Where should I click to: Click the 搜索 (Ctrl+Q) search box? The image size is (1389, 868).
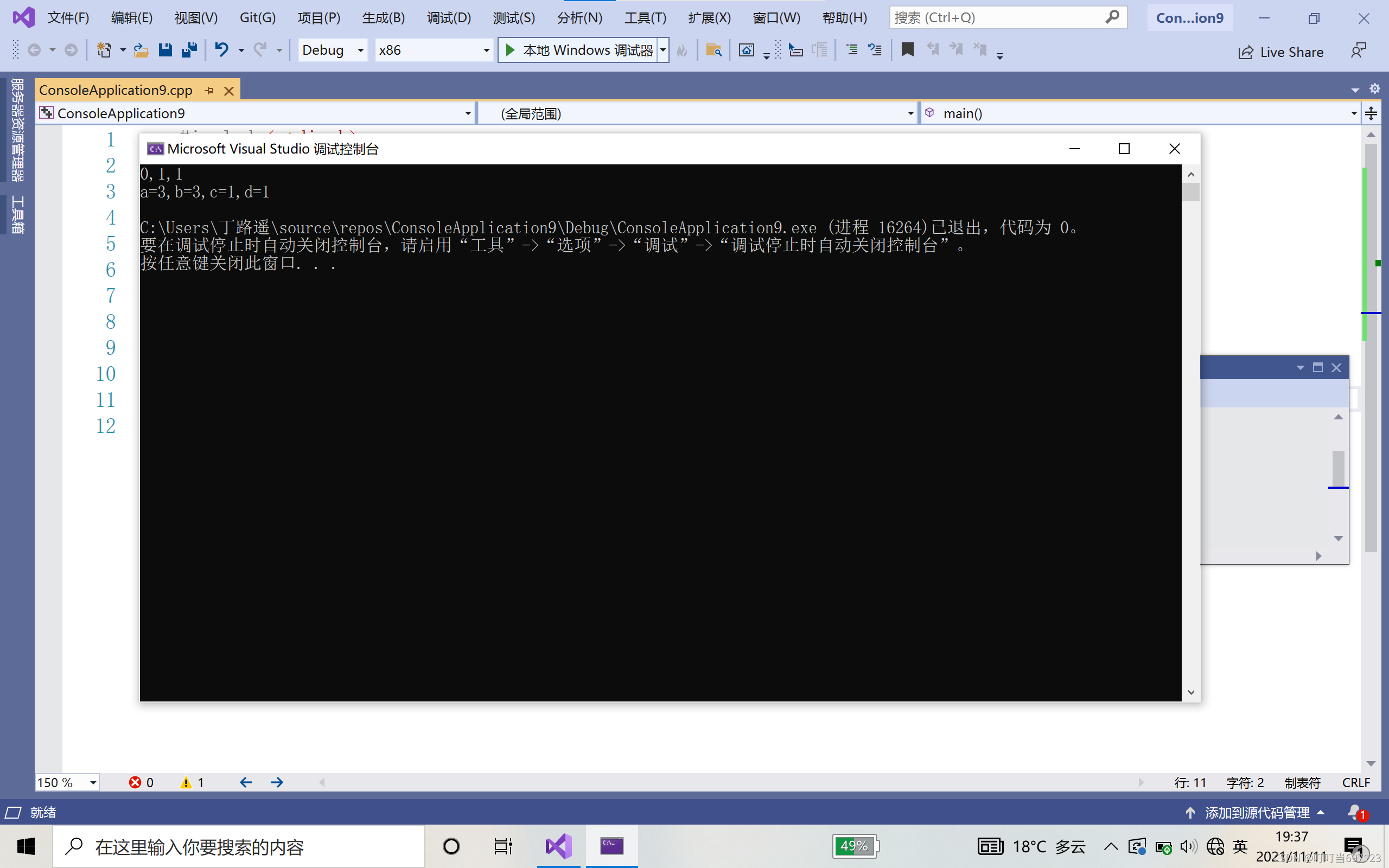click(1008, 18)
